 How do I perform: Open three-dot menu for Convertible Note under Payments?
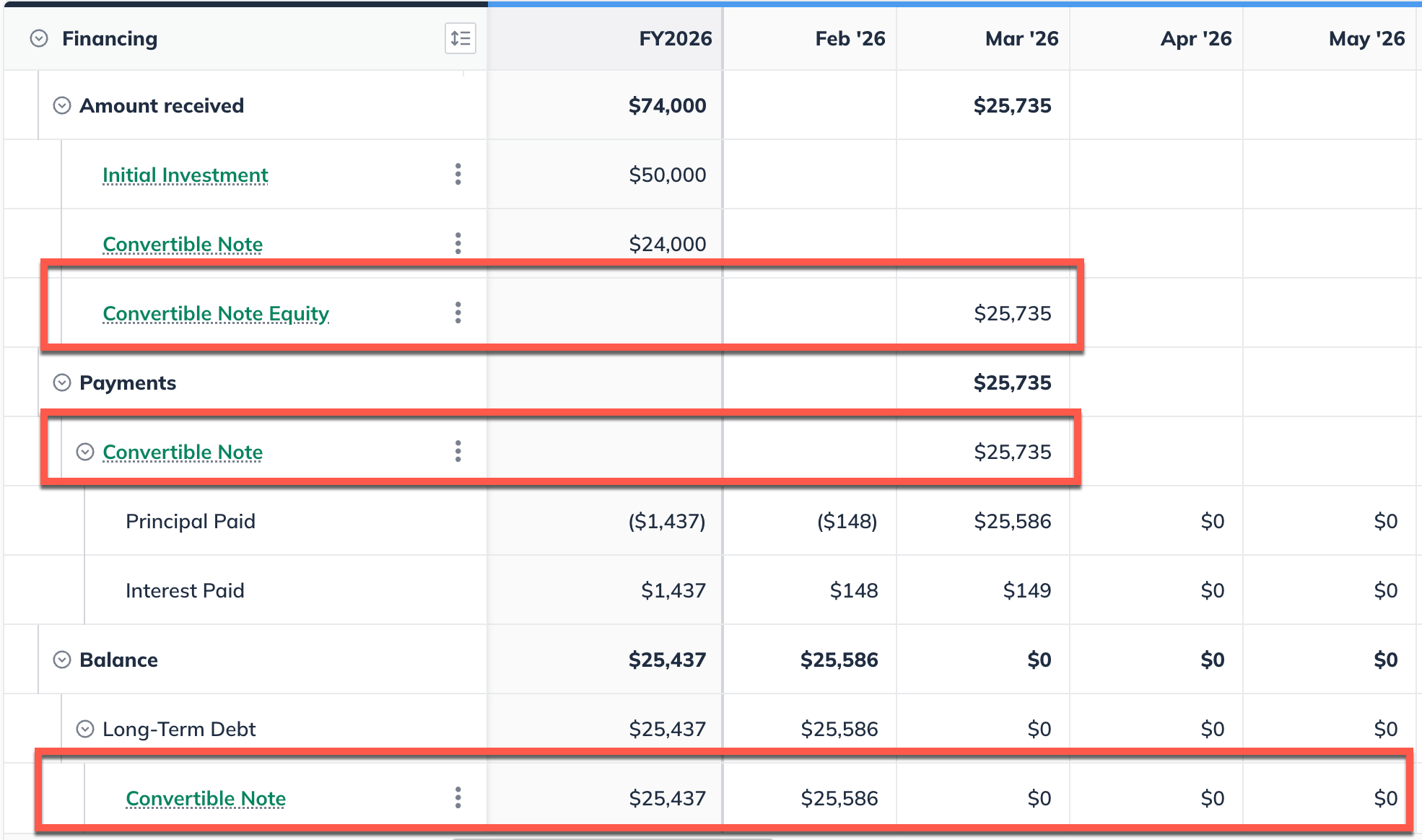click(458, 451)
